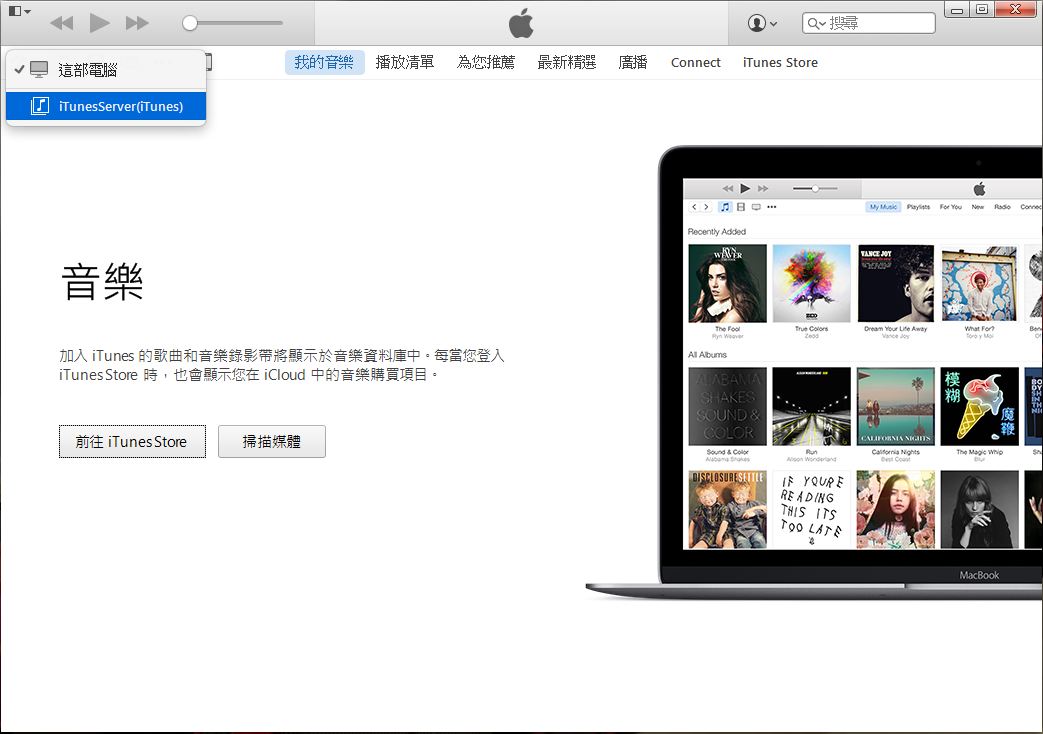The image size is (1043, 734).
Task: Start playback with the Play button
Action: tap(99, 23)
